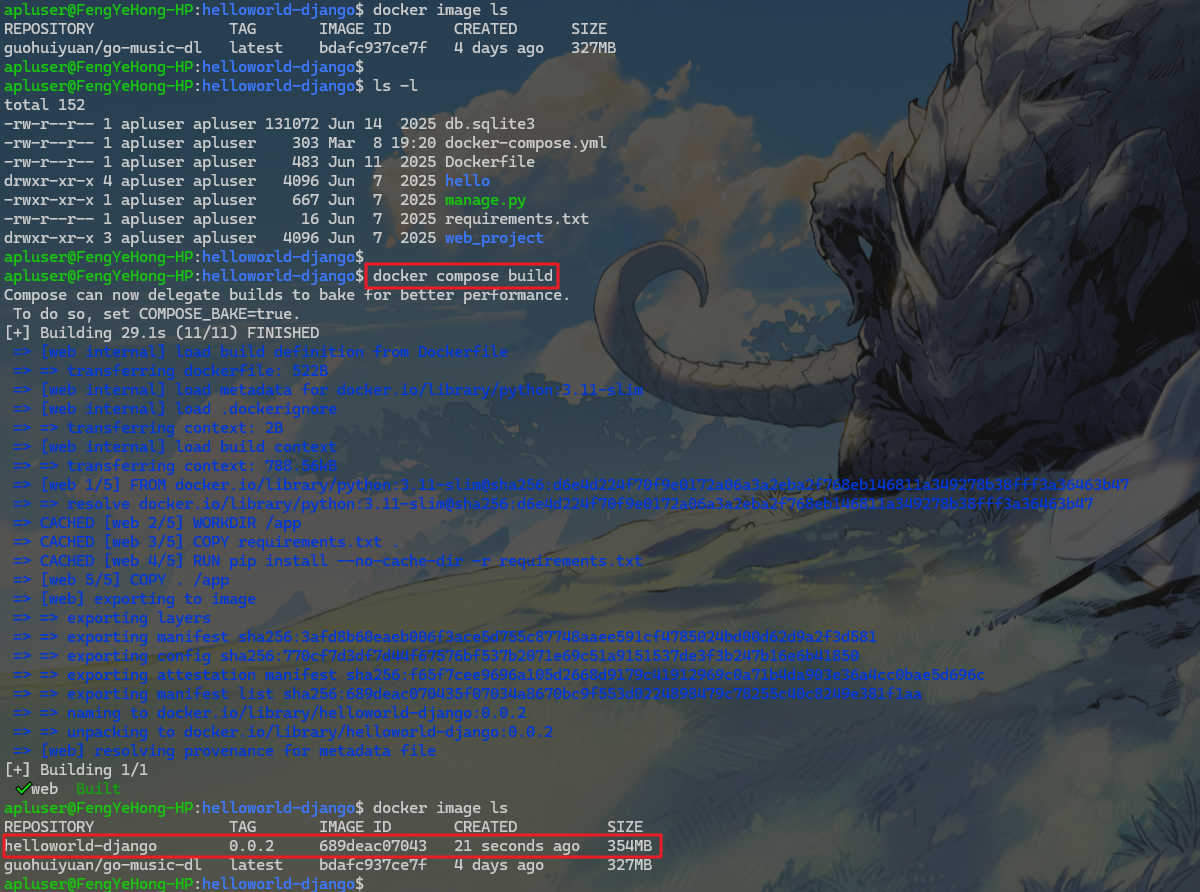The width and height of the screenshot is (1200, 892).
Task: Click 131072 file size of db.sqlite3
Action: [x=292, y=124]
